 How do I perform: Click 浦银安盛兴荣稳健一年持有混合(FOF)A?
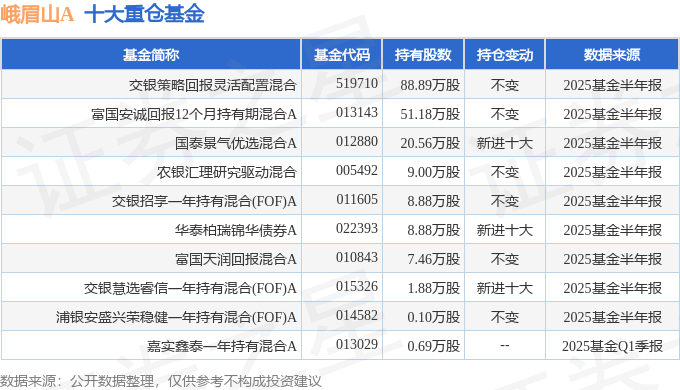(176, 318)
